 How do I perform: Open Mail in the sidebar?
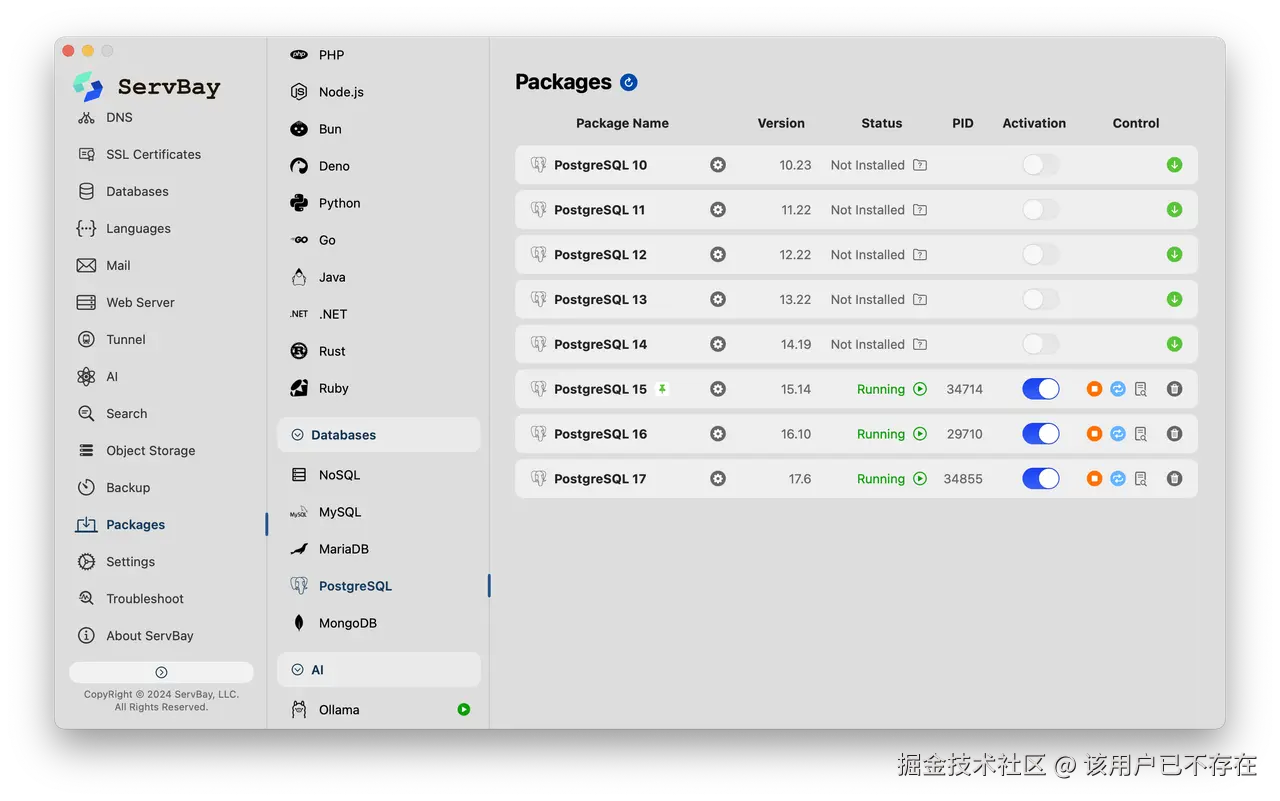coord(118,265)
